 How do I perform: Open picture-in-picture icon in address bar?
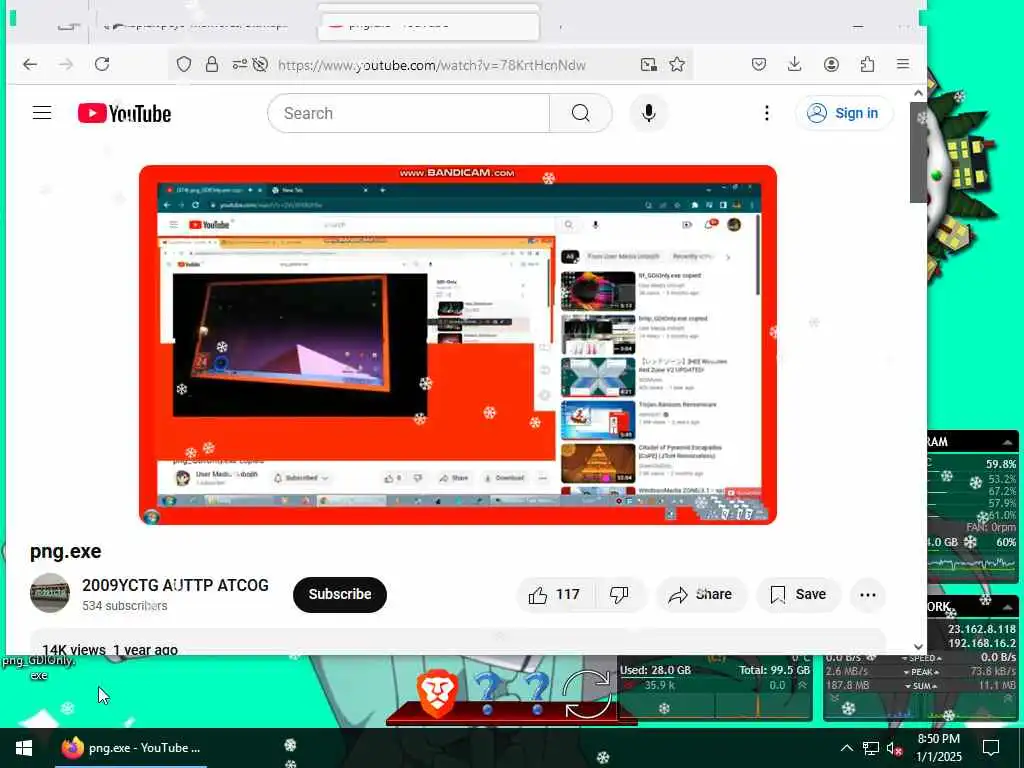point(648,64)
